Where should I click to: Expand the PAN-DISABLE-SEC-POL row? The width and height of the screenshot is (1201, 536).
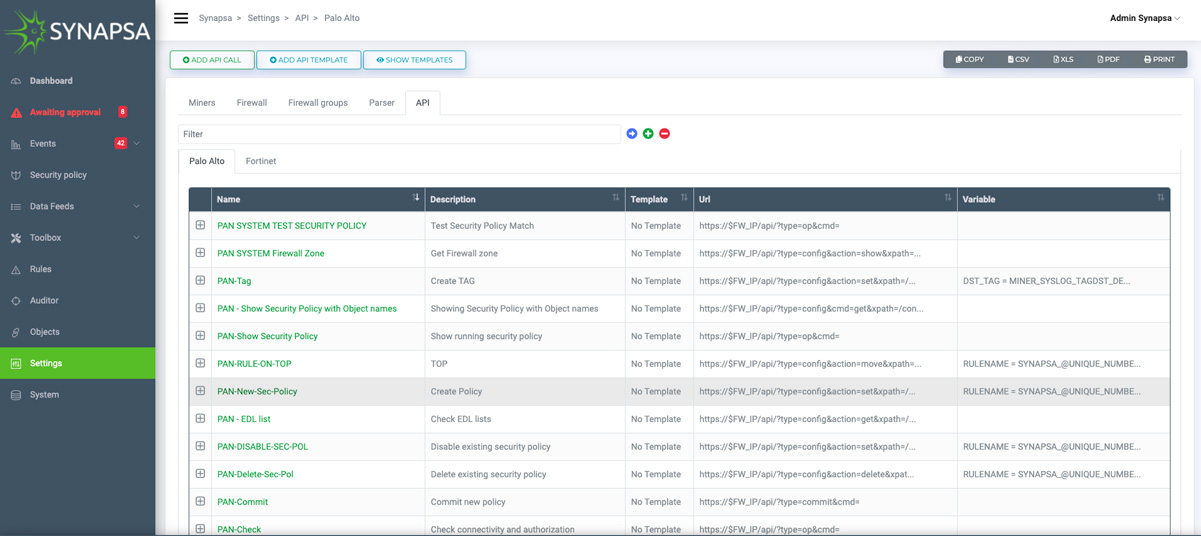(x=200, y=446)
